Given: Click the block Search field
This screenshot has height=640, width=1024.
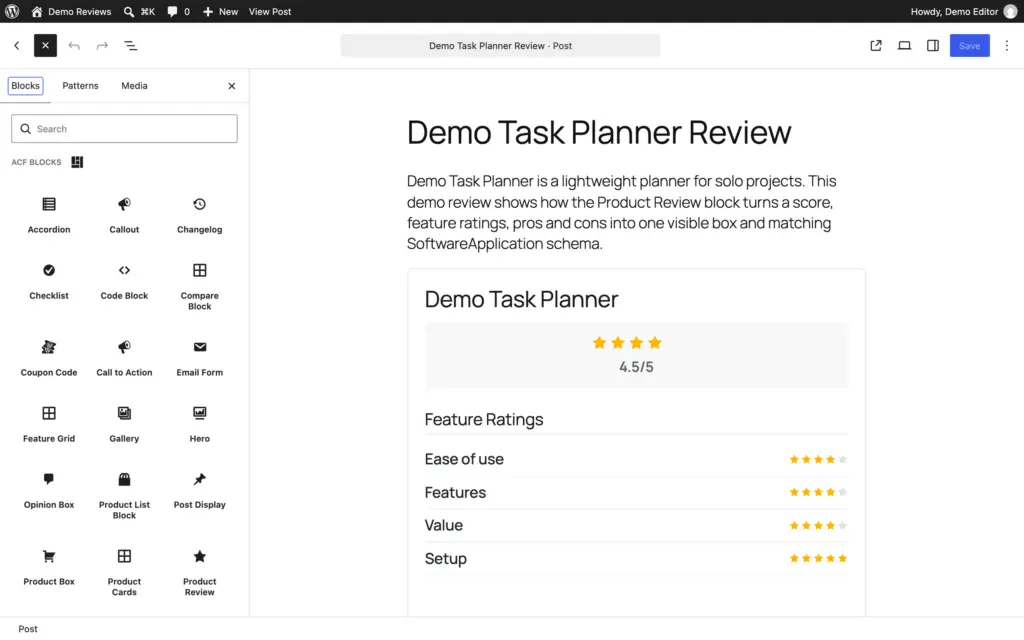Looking at the screenshot, I should point(124,129).
